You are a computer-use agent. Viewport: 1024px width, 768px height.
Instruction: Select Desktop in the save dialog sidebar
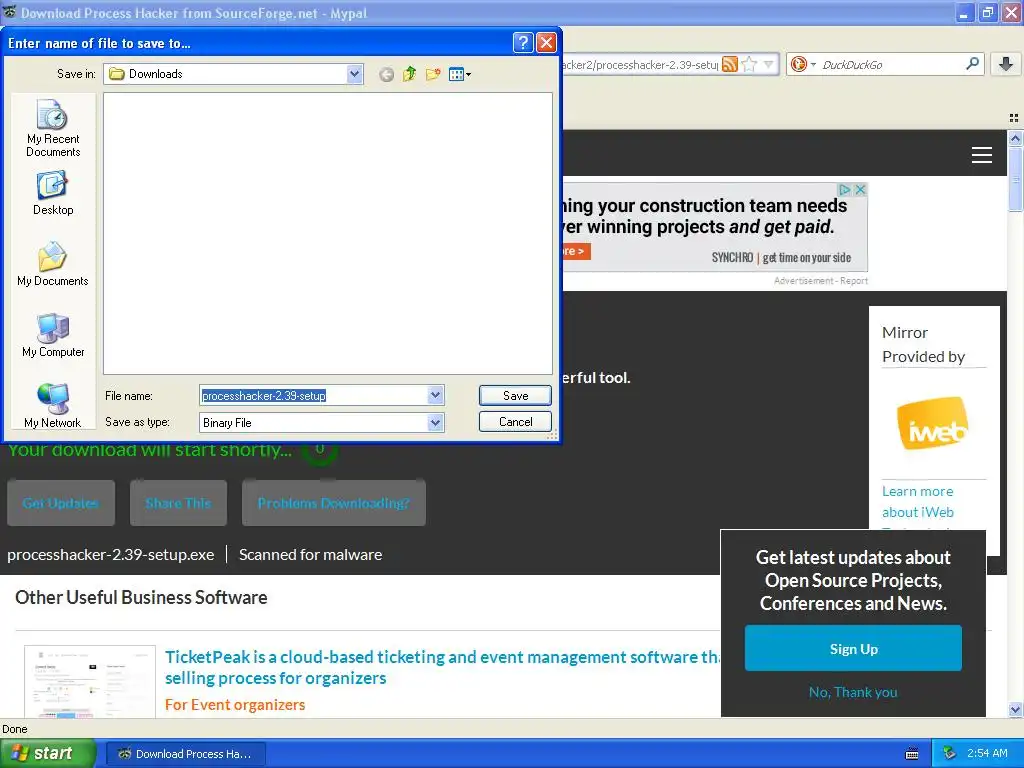[53, 193]
